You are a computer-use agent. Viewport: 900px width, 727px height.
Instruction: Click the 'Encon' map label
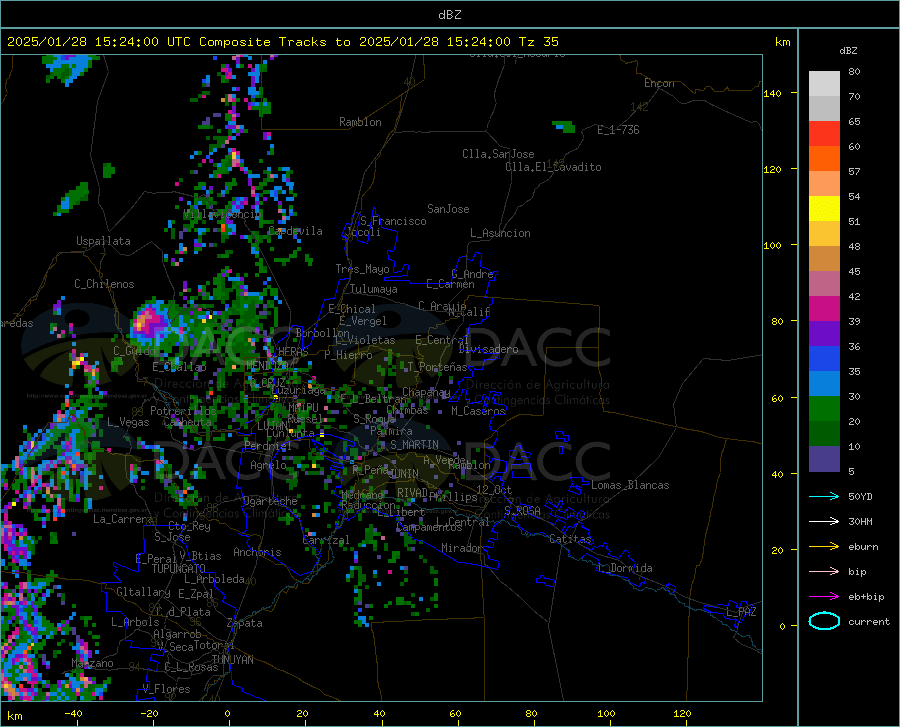[659, 83]
